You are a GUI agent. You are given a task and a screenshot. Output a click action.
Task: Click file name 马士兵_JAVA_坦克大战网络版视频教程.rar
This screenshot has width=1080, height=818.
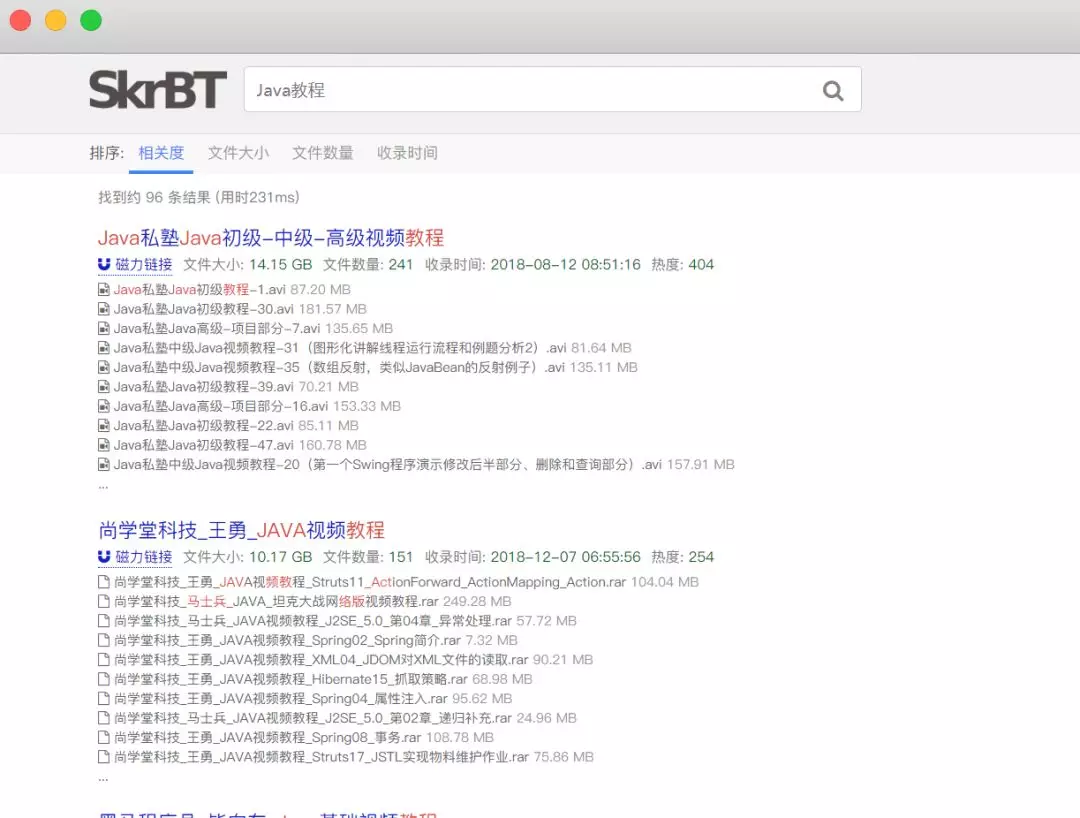point(276,601)
